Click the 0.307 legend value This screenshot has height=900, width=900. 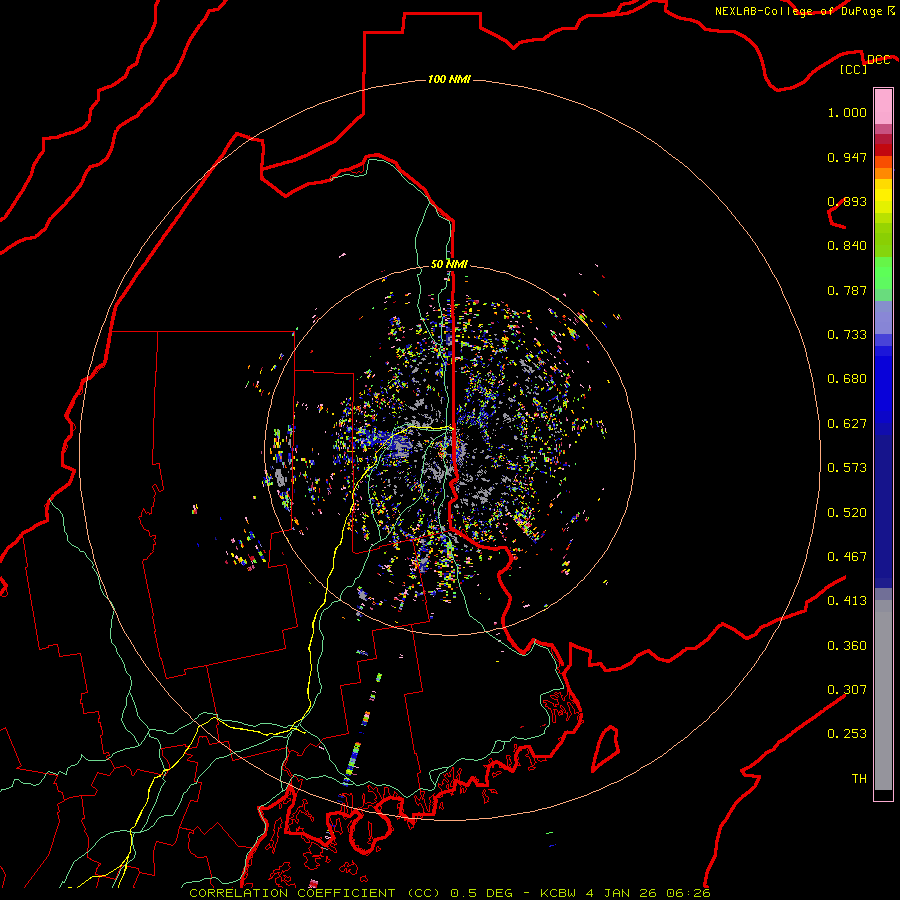pyautogui.click(x=847, y=690)
